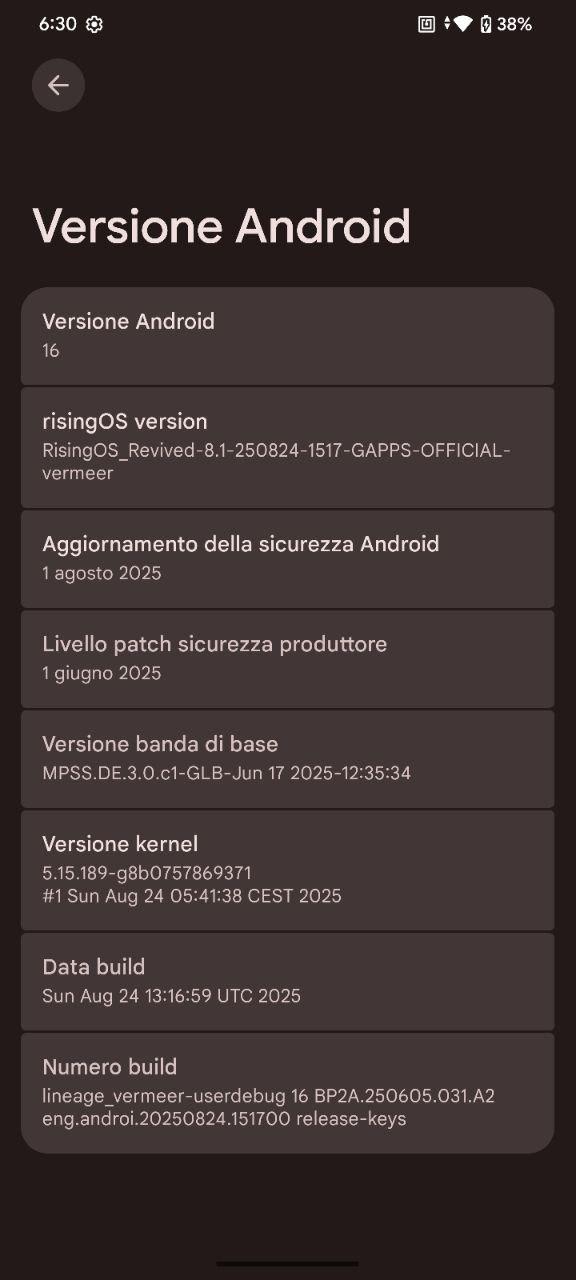Image resolution: width=576 pixels, height=1280 pixels.
Task: Open the Versione Android 16 entry
Action: click(288, 336)
